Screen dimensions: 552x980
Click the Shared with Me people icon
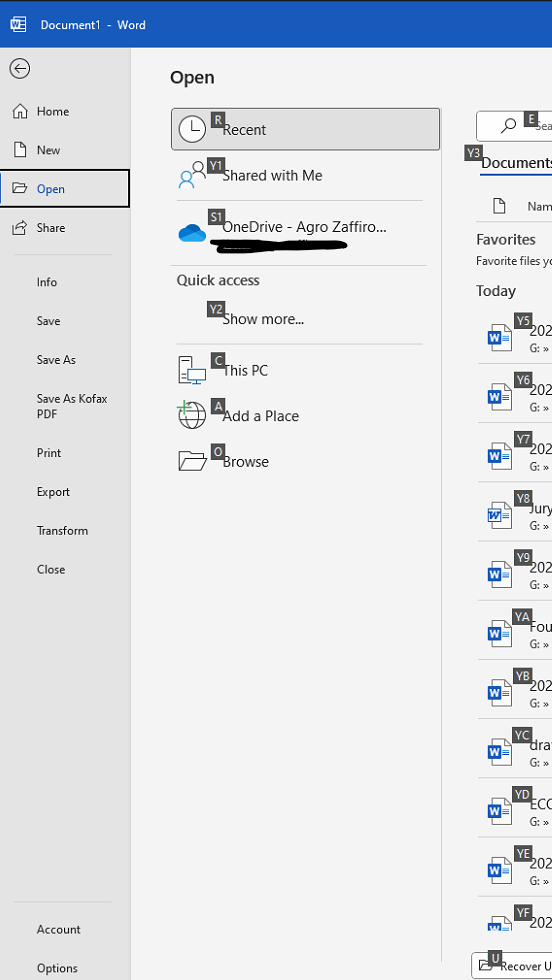click(192, 175)
